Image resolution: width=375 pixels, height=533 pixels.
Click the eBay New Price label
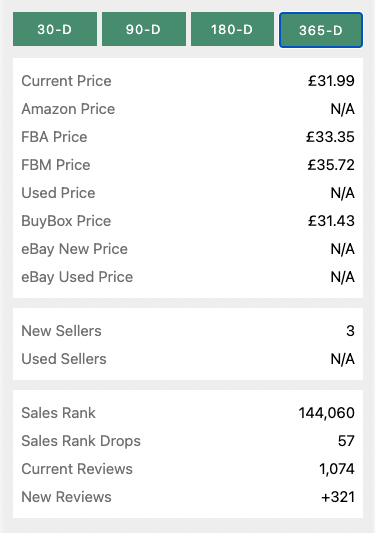click(x=74, y=249)
